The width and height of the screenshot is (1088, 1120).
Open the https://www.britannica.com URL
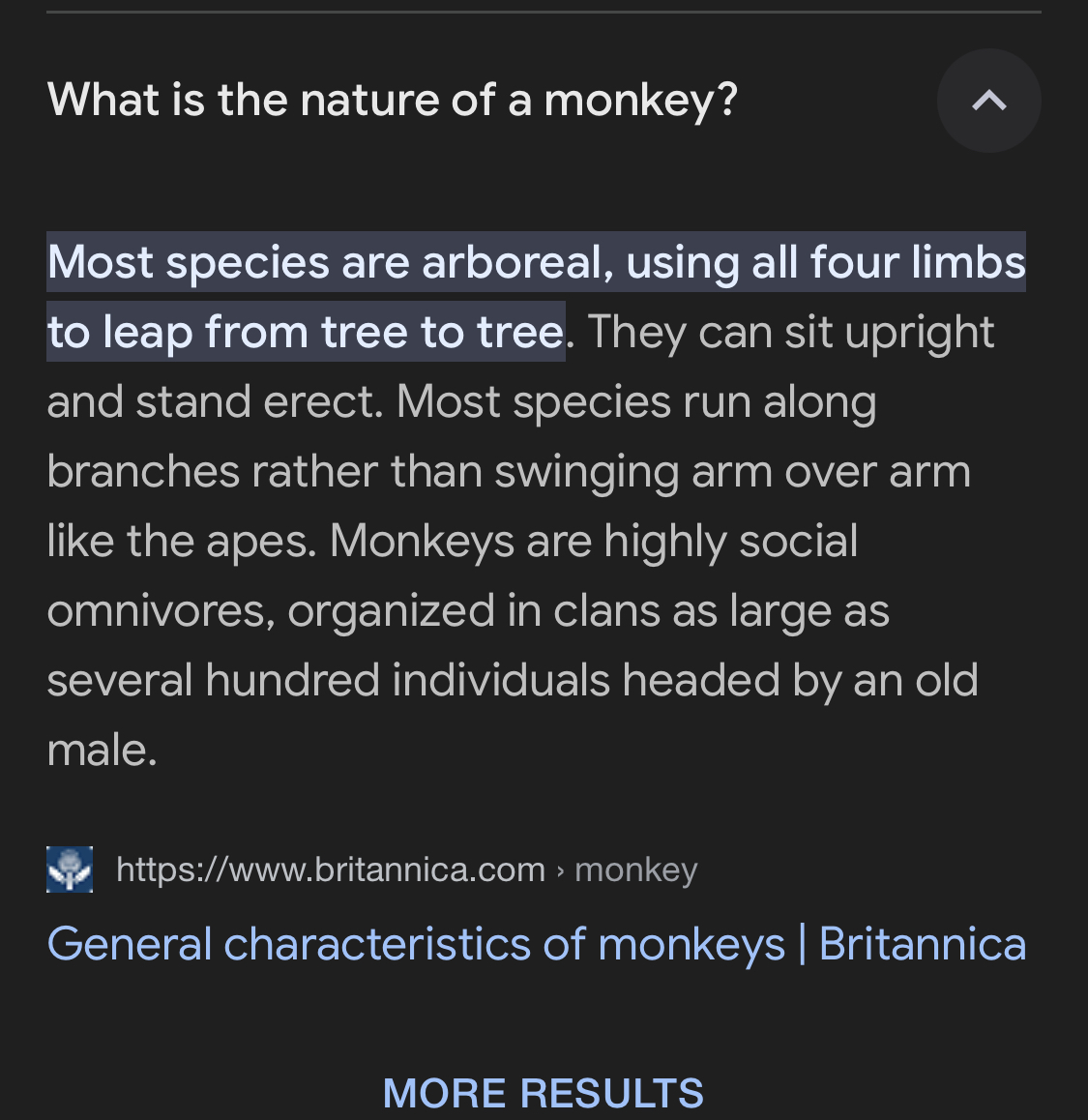click(x=330, y=869)
